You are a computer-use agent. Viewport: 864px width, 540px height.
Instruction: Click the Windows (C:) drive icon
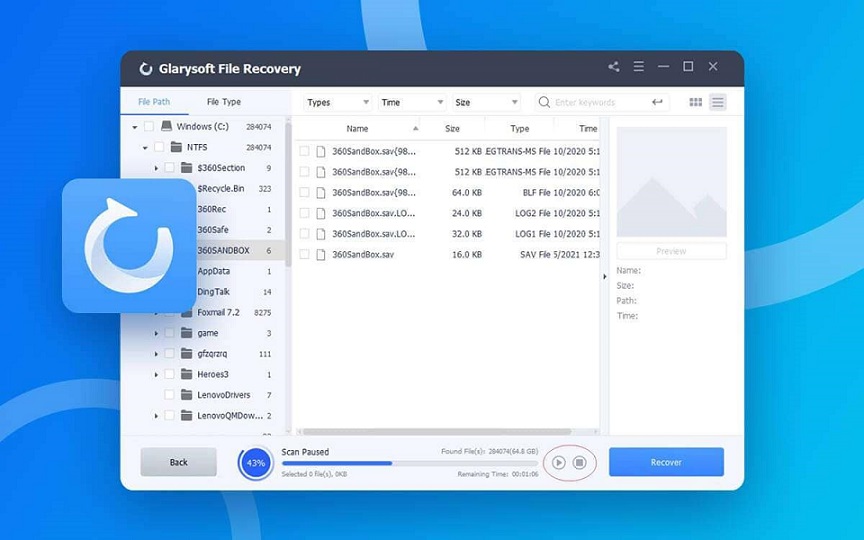click(x=166, y=126)
